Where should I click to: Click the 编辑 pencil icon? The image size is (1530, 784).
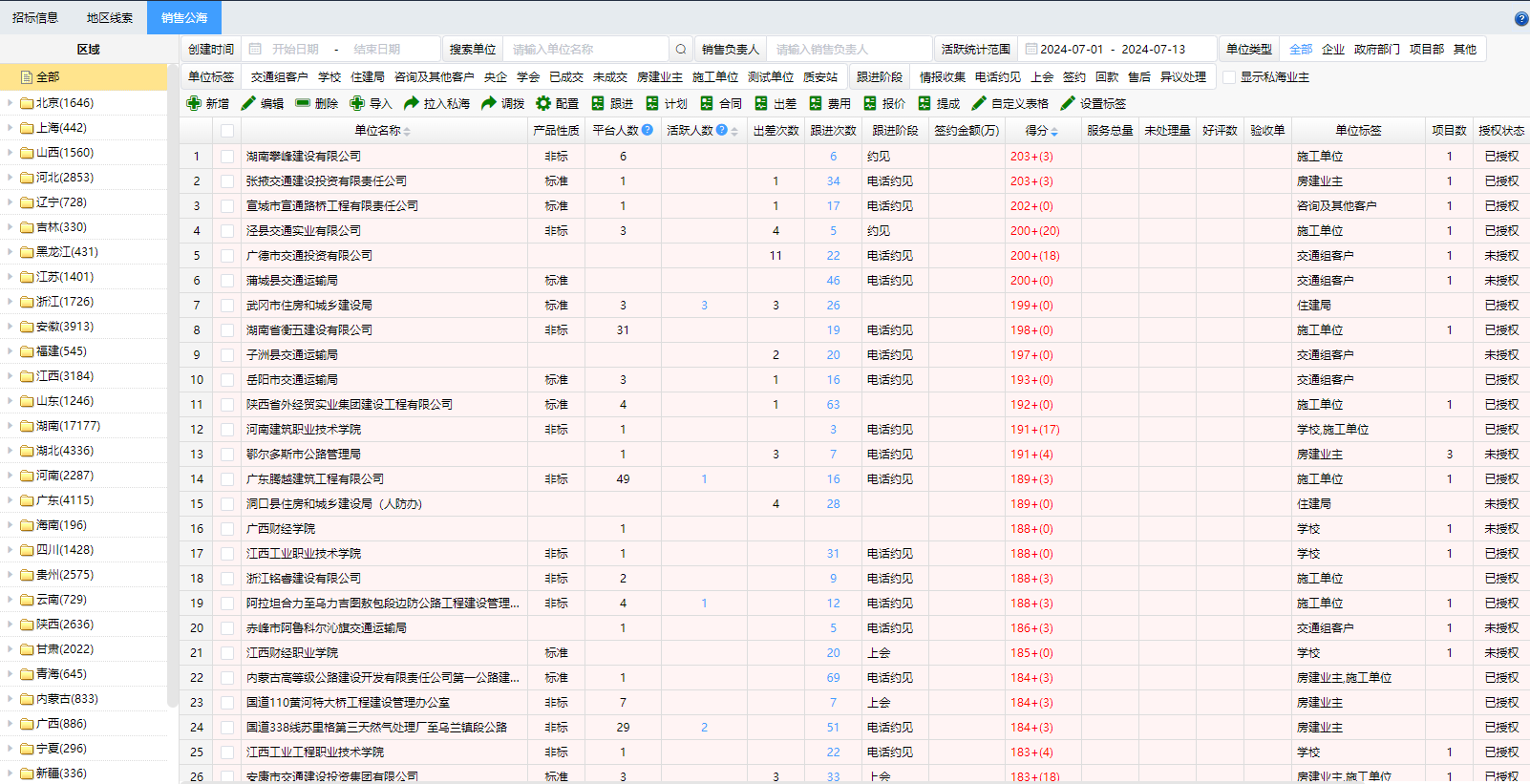click(248, 103)
